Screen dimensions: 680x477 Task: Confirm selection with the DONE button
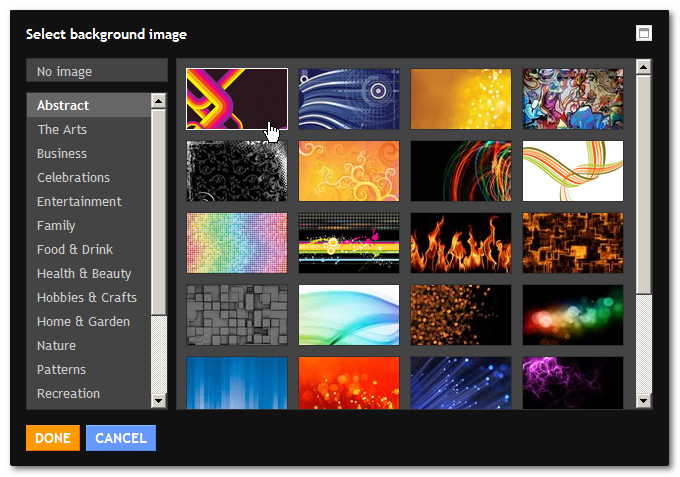pyautogui.click(x=53, y=438)
